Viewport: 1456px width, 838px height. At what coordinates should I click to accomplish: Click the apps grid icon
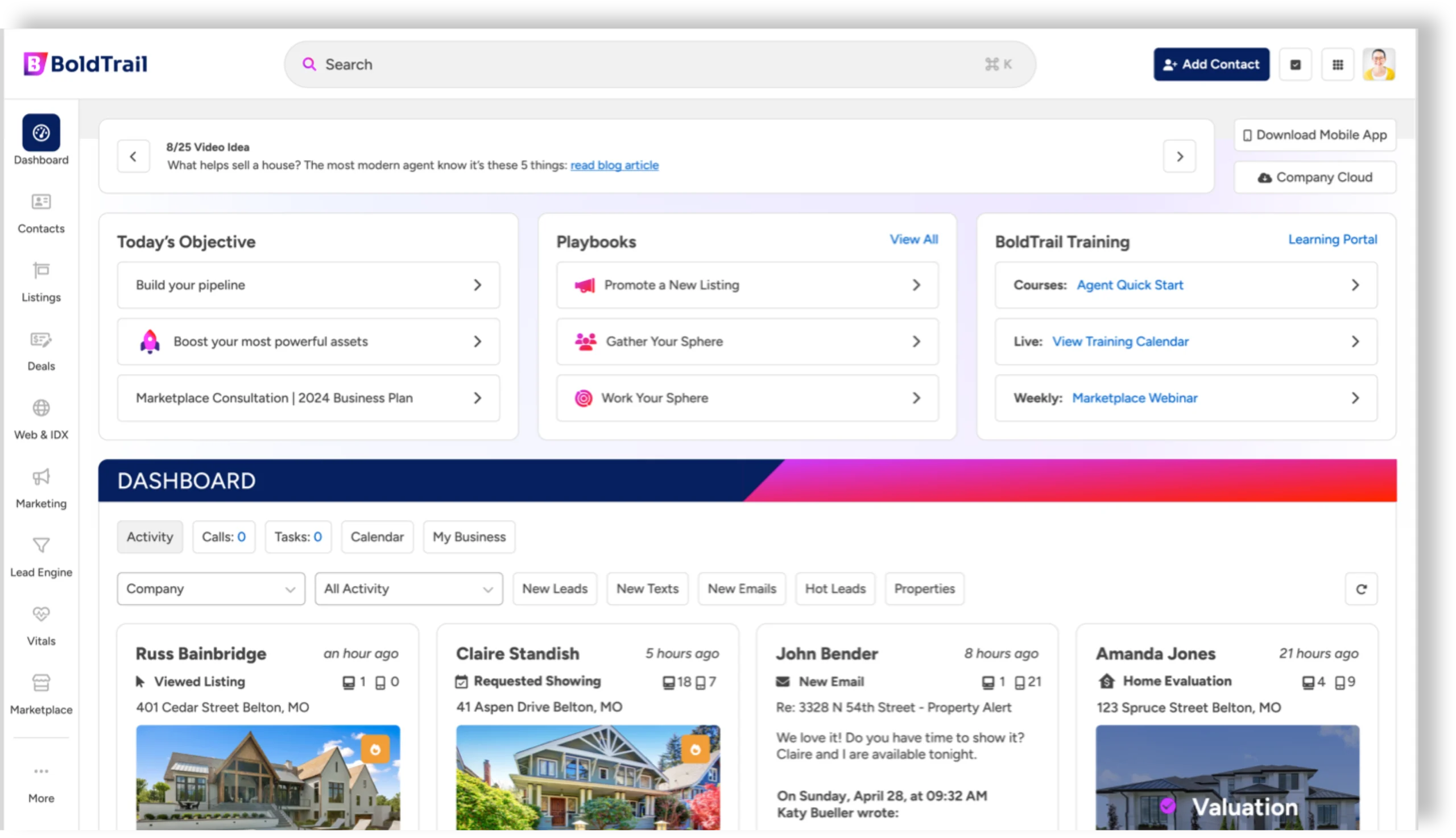click(x=1337, y=64)
